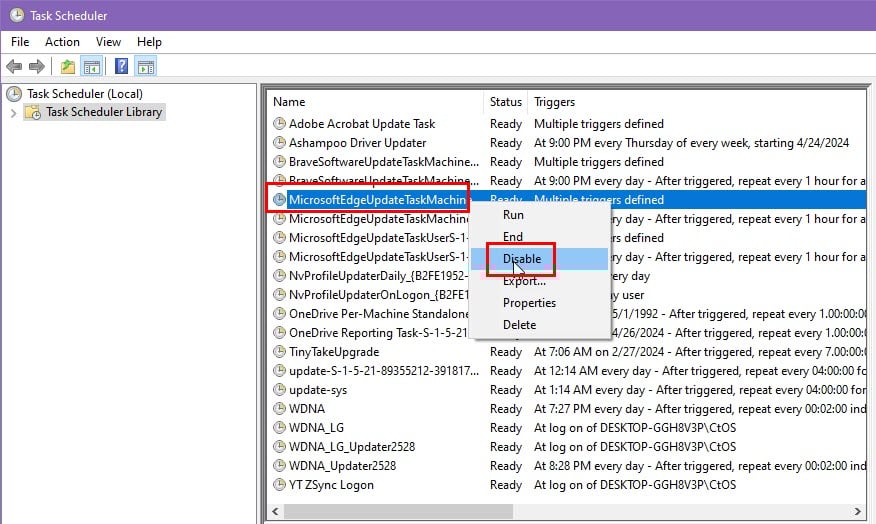The width and height of the screenshot is (876, 524).
Task: Click the 12:14 AM every day trigger
Action: [x=699, y=370]
